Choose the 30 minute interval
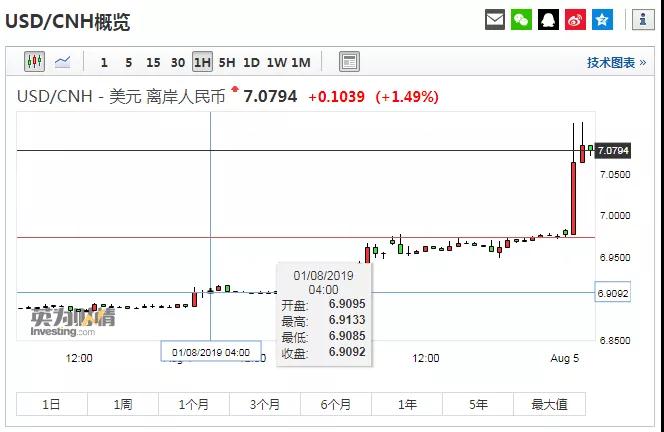Image resolution: width=664 pixels, height=432 pixels. (x=177, y=62)
